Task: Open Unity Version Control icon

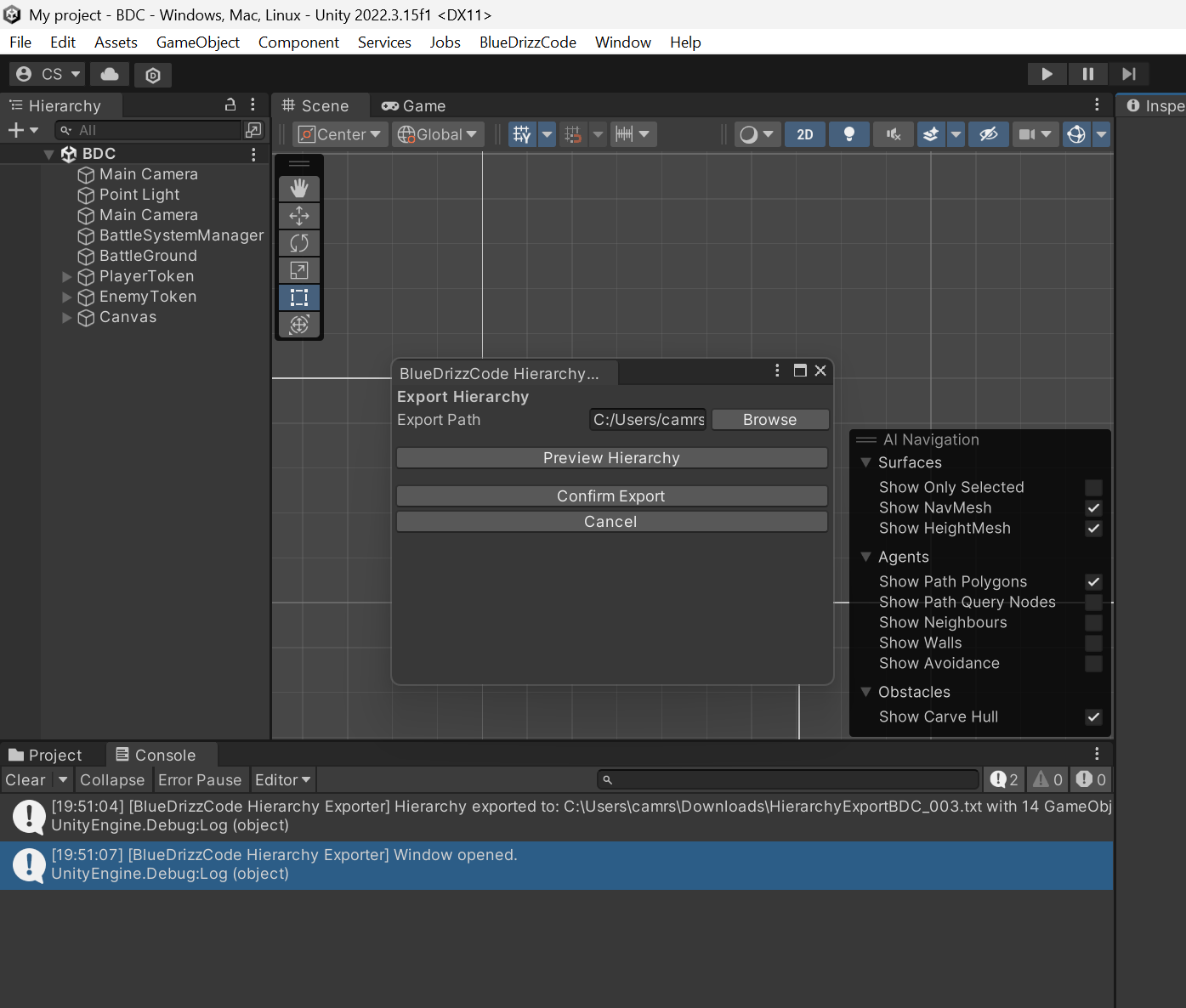Action: (x=153, y=75)
